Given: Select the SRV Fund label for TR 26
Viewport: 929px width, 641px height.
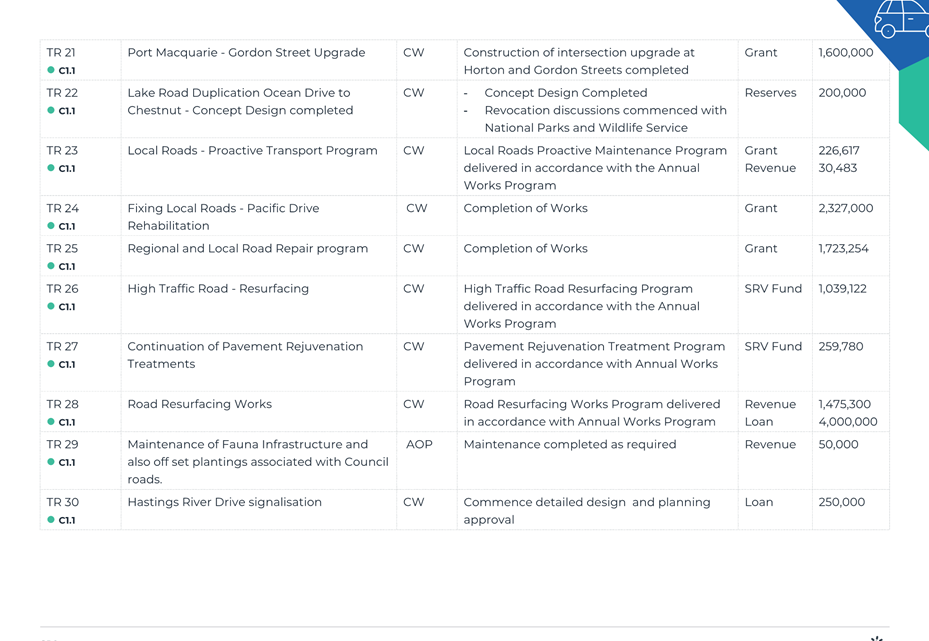Looking at the screenshot, I should [773, 289].
